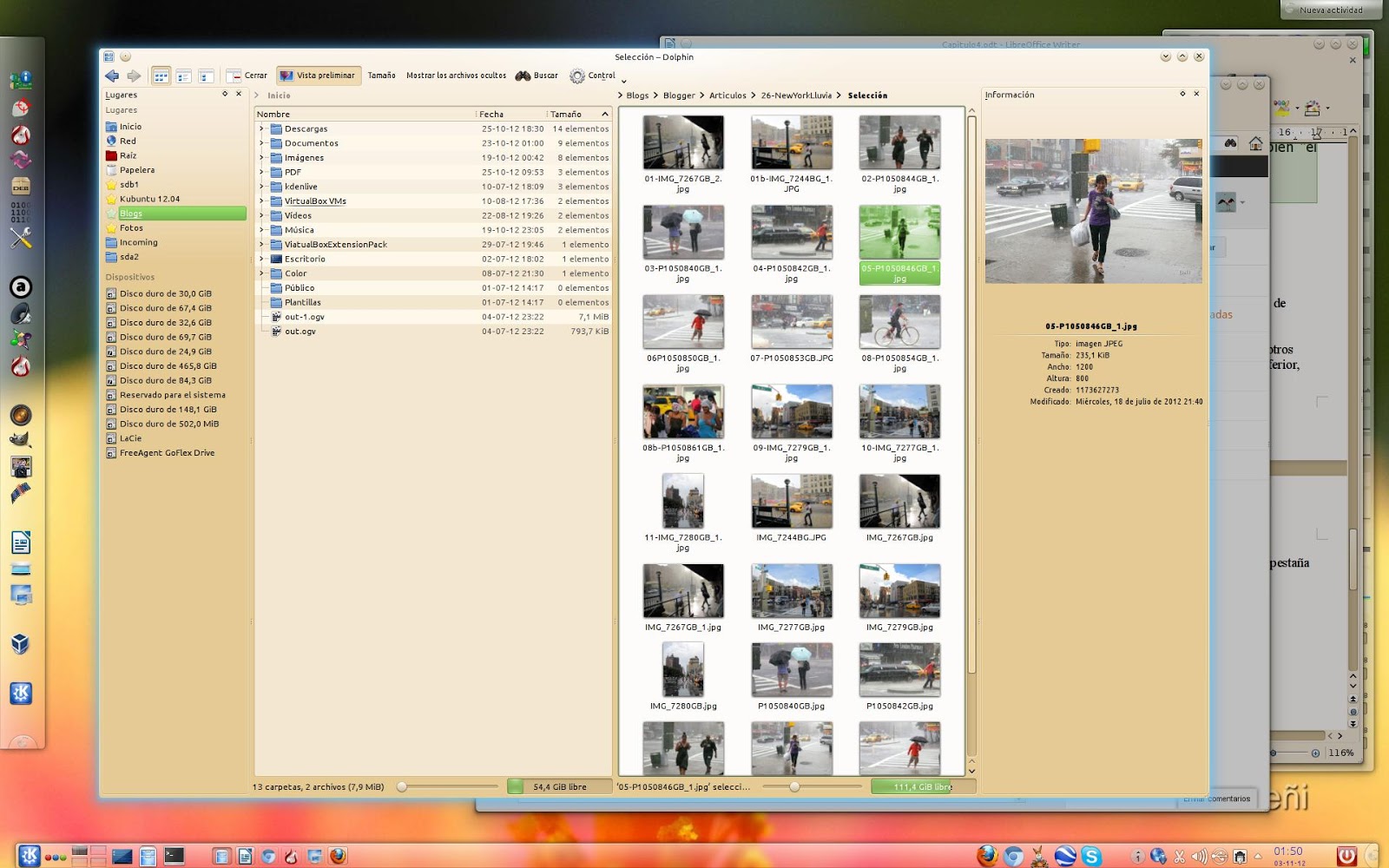Image resolution: width=1389 pixels, height=868 pixels.
Task: Click the red power/logout button
Action: (1346, 856)
